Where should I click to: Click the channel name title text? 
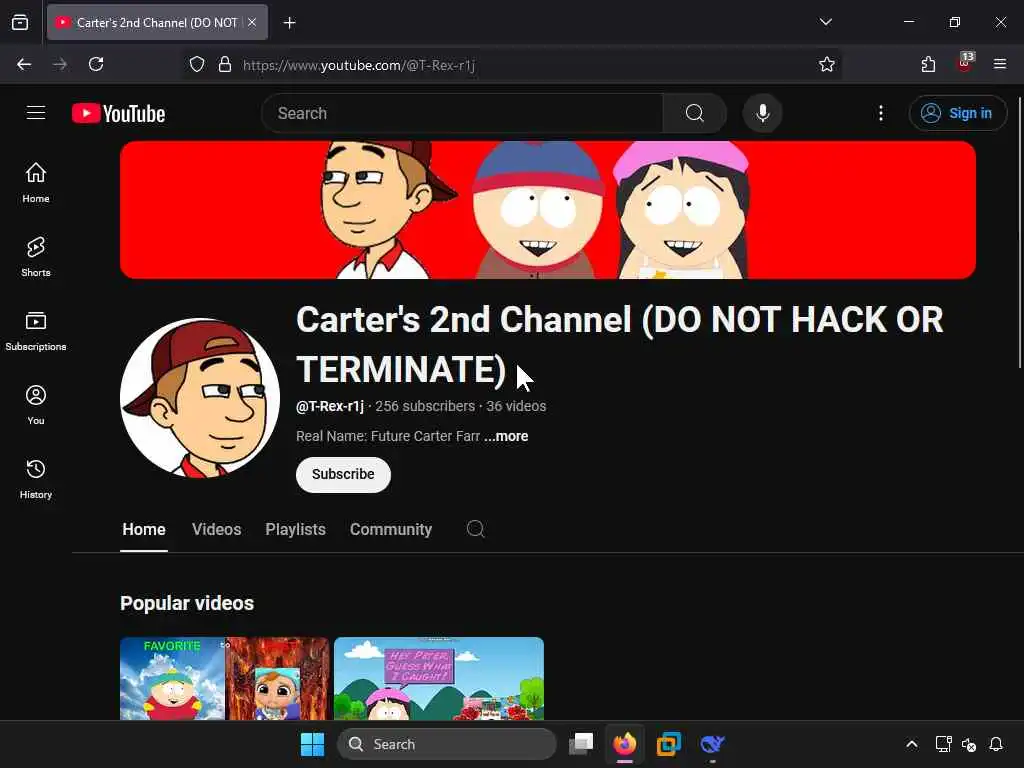point(620,344)
